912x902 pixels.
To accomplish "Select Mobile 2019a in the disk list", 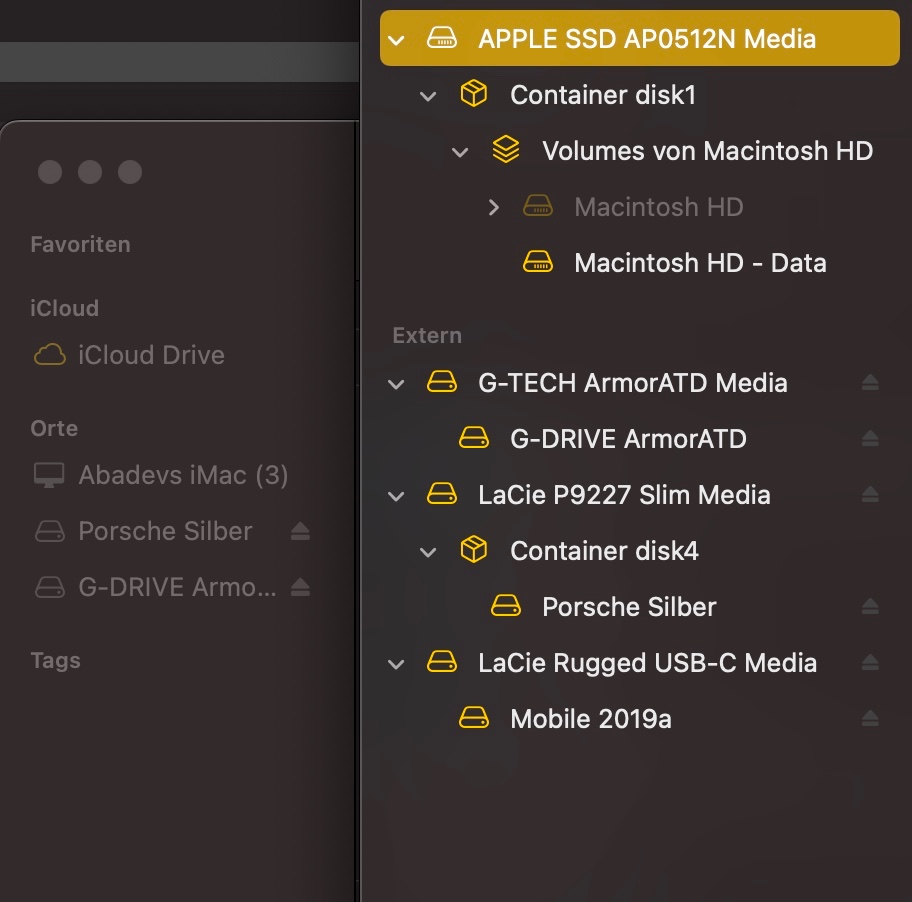I will click(x=590, y=719).
